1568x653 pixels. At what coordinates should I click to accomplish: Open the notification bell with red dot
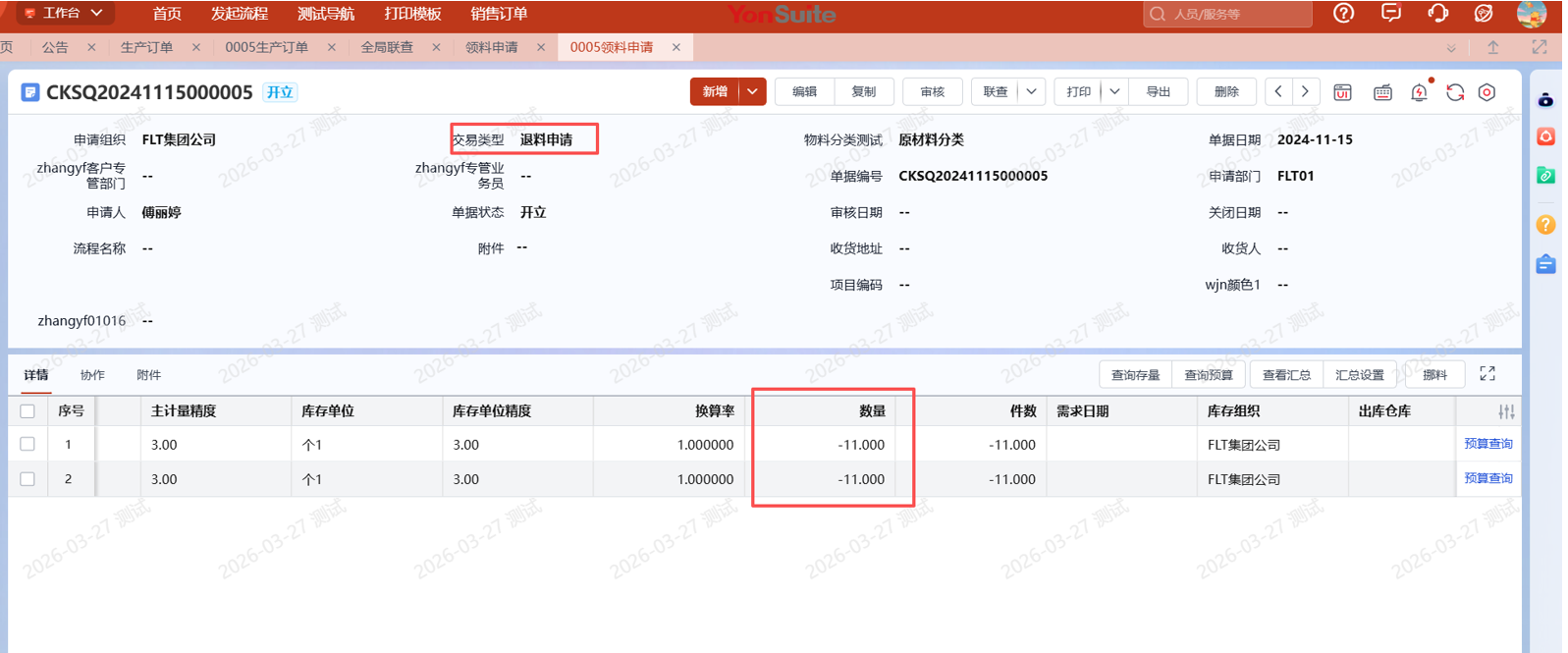click(x=1420, y=92)
